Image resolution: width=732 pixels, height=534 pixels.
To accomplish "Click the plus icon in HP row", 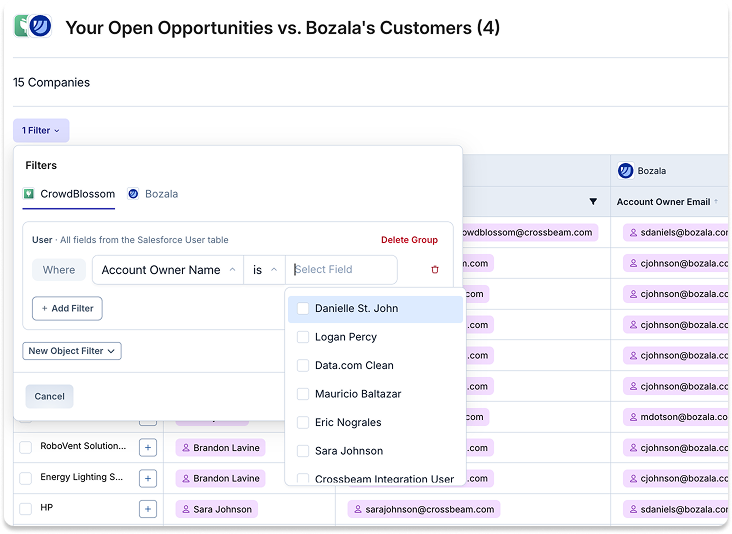I will (x=148, y=509).
